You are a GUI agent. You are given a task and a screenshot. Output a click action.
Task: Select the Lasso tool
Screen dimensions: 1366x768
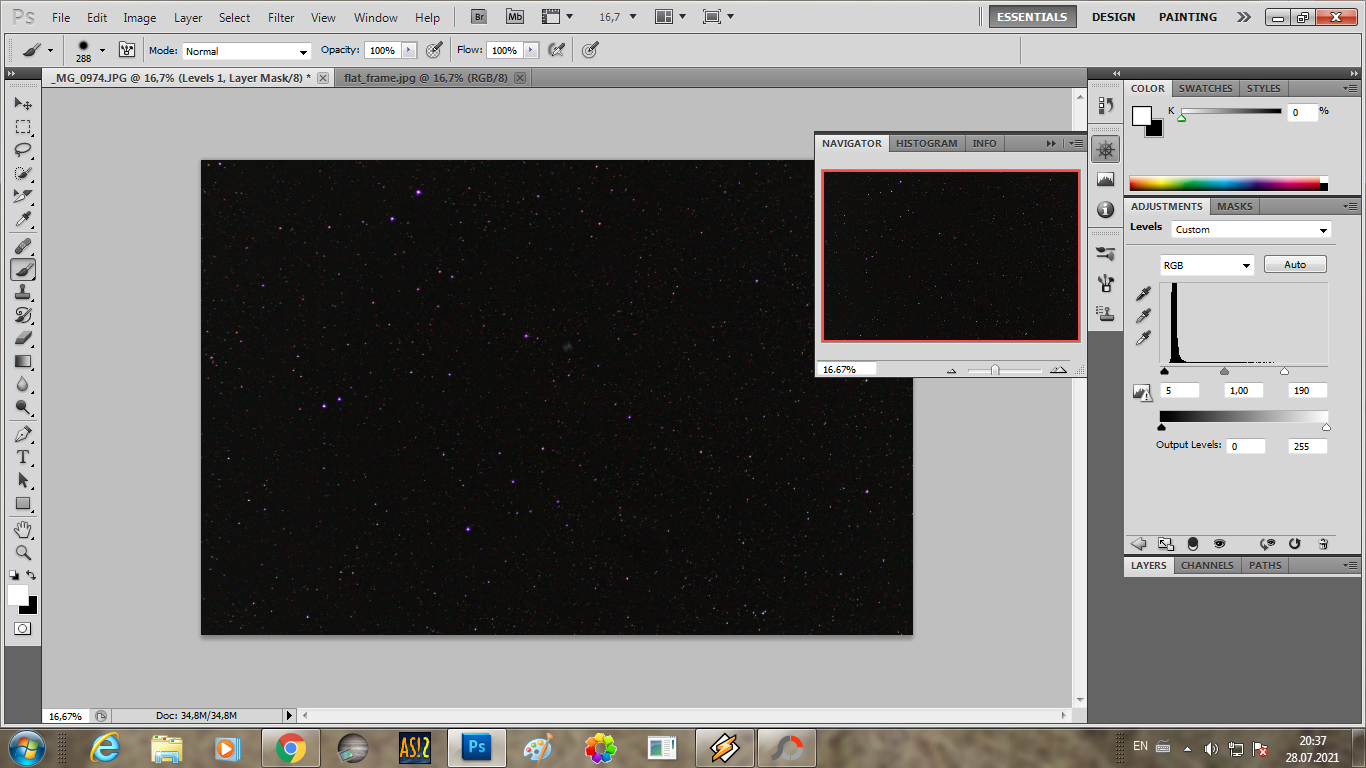point(22,150)
